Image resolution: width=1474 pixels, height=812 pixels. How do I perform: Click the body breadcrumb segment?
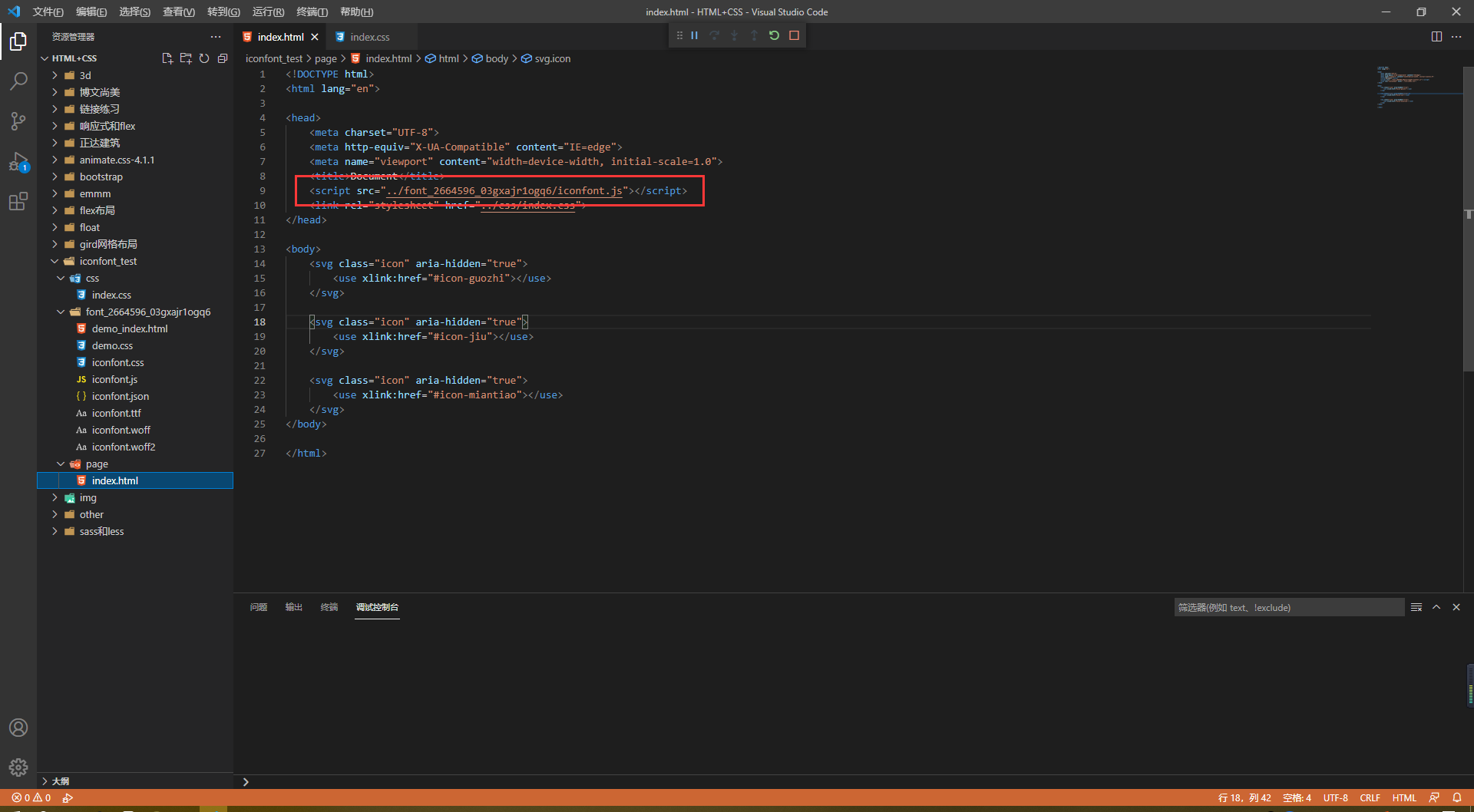(491, 58)
